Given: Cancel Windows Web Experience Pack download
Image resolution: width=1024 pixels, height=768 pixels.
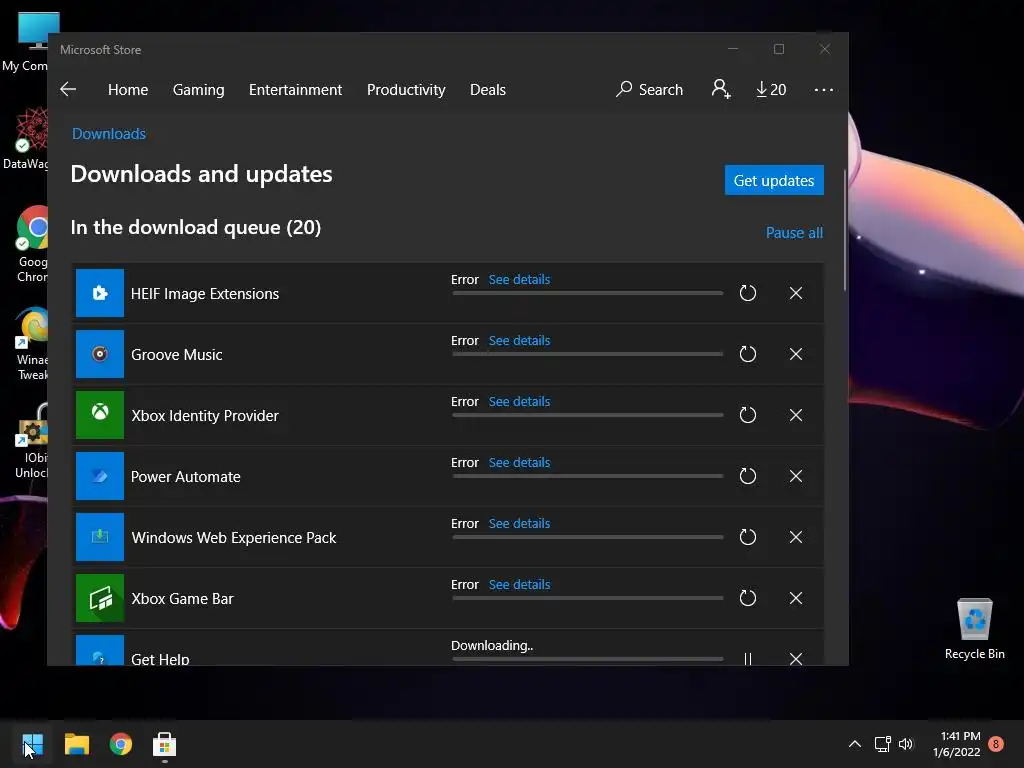Looking at the screenshot, I should pos(795,537).
